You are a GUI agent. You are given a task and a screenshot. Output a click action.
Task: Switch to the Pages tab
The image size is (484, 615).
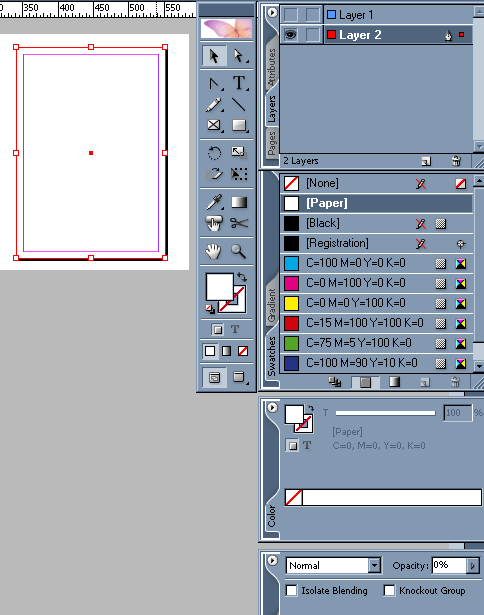271,143
